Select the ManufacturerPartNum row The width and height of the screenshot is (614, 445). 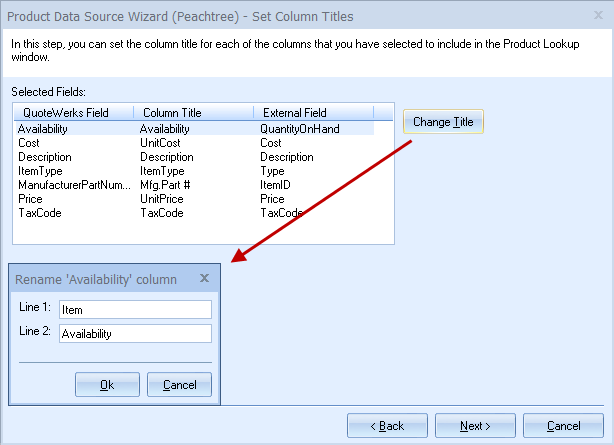[195, 185]
